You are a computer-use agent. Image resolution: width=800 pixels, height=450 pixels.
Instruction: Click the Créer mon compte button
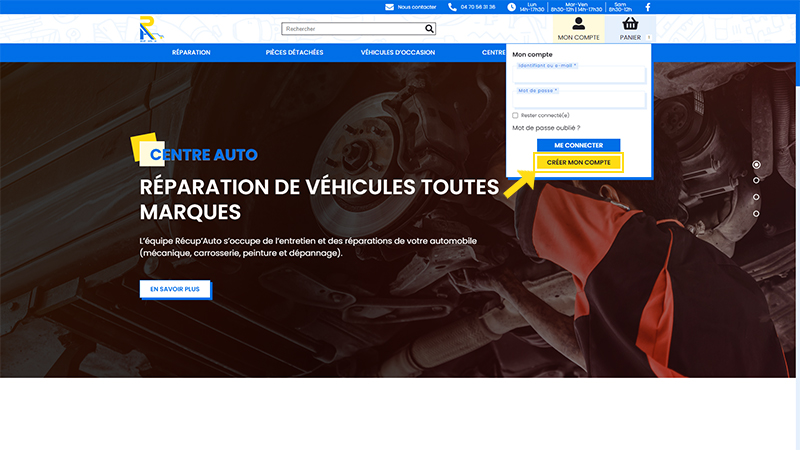(x=579, y=162)
